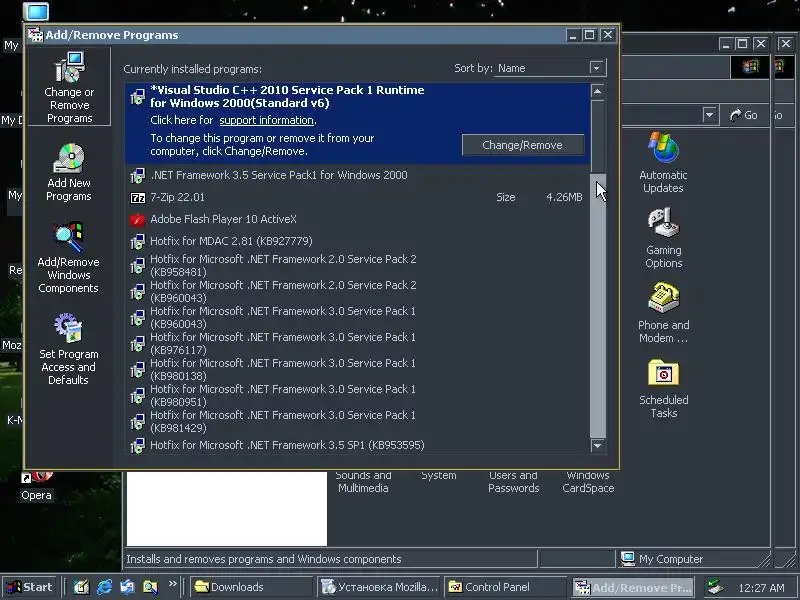Viewport: 800px width, 600px height.
Task: Open Set Program Access and Defaults
Action: pyautogui.click(x=68, y=349)
